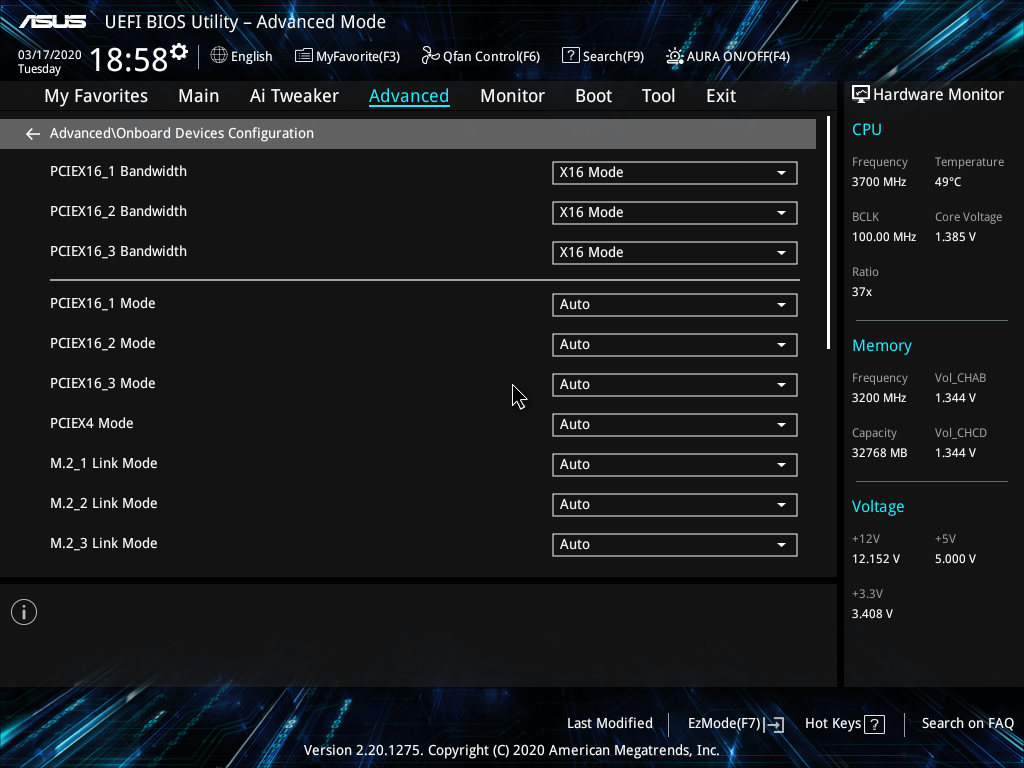Click the vertical scrollbar of settings list
This screenshot has height=768, width=1024.
[x=828, y=232]
